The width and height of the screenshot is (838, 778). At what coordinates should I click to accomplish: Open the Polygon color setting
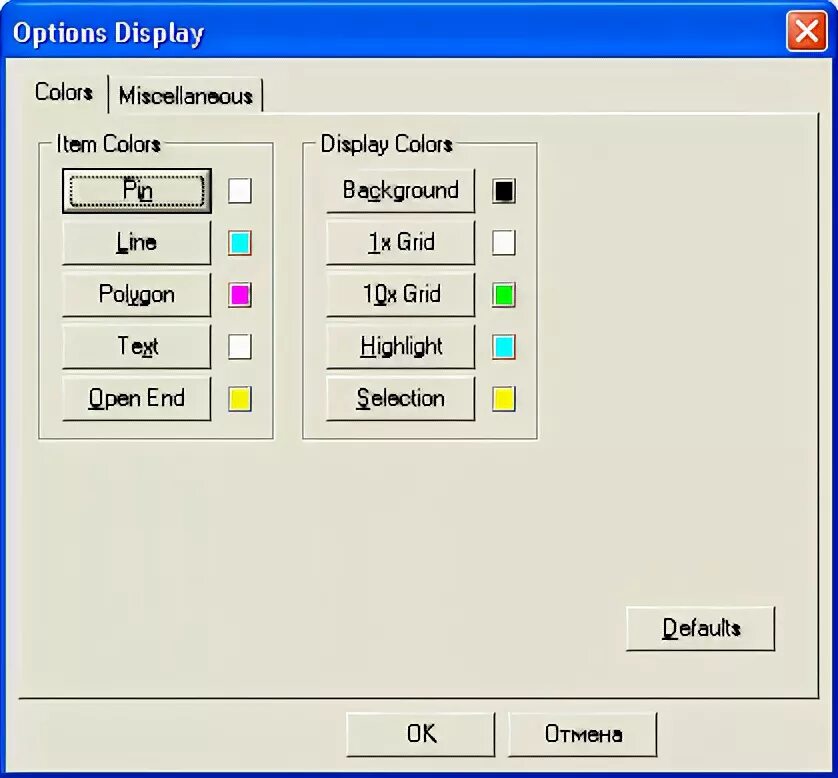tap(137, 294)
